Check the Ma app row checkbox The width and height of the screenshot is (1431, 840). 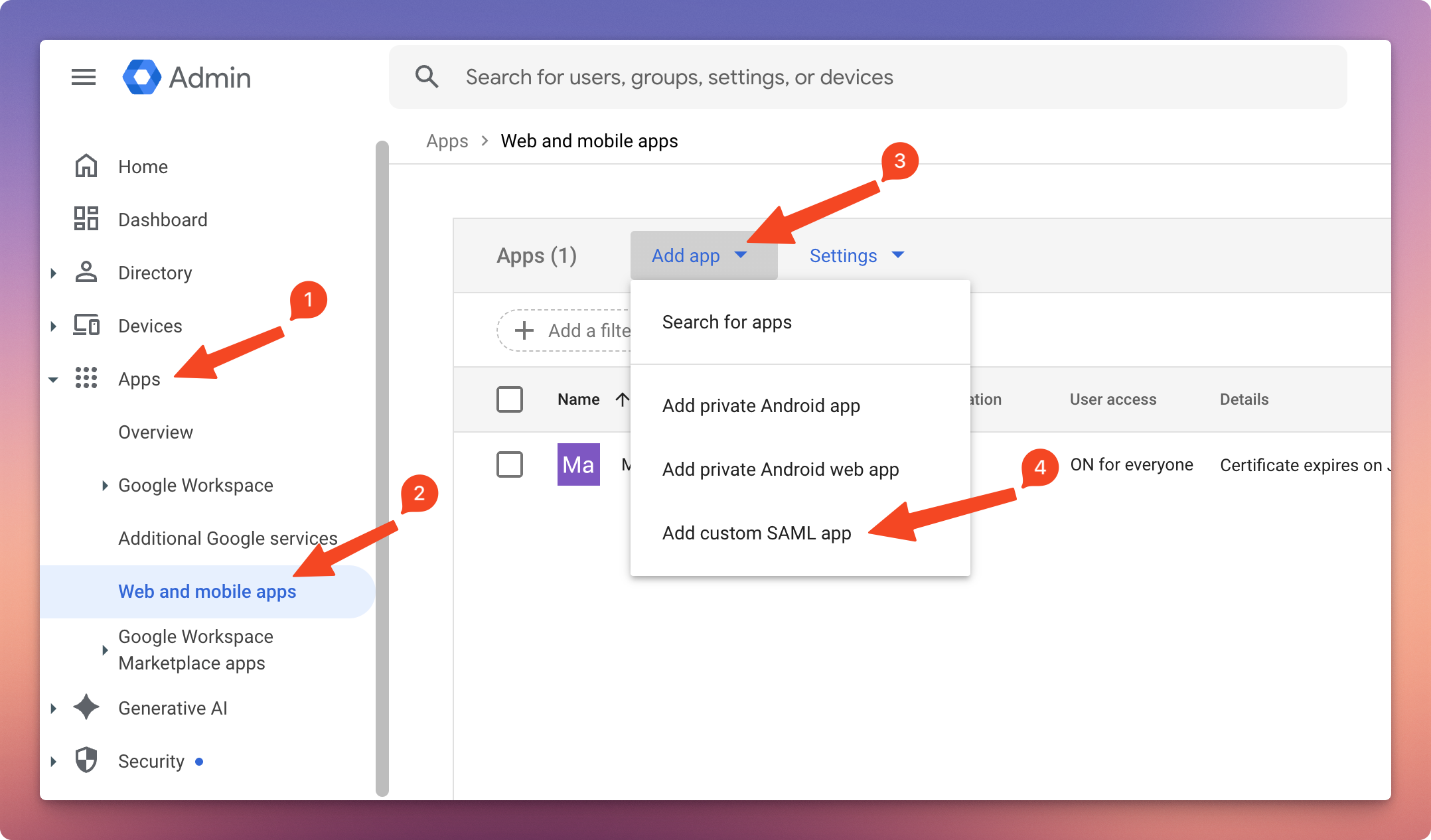510,464
